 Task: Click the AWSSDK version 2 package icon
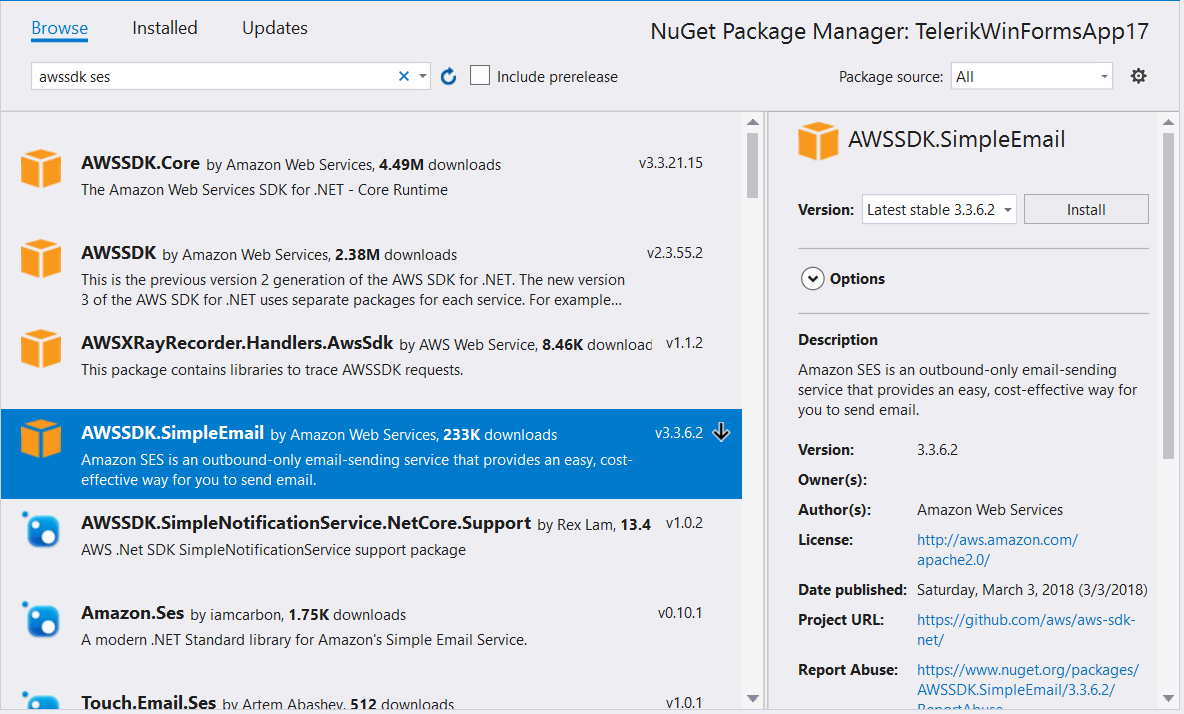[x=41, y=258]
